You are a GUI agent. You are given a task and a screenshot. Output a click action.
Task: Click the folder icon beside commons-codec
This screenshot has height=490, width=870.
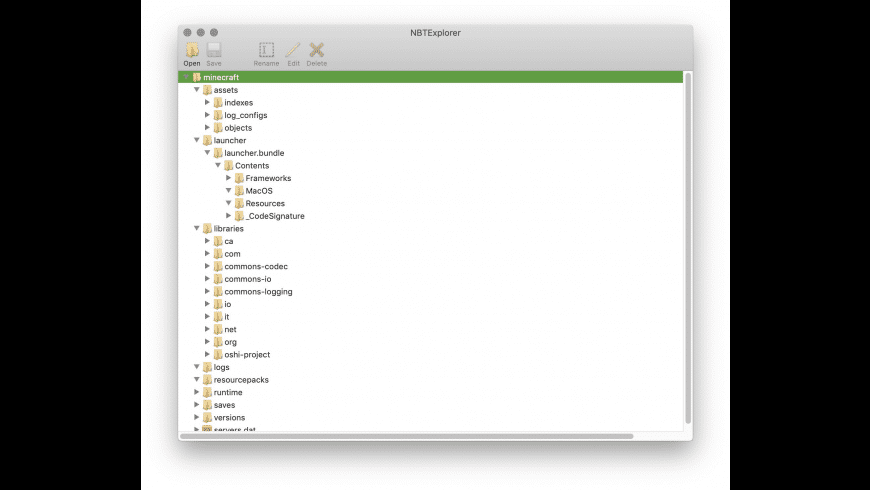[218, 266]
